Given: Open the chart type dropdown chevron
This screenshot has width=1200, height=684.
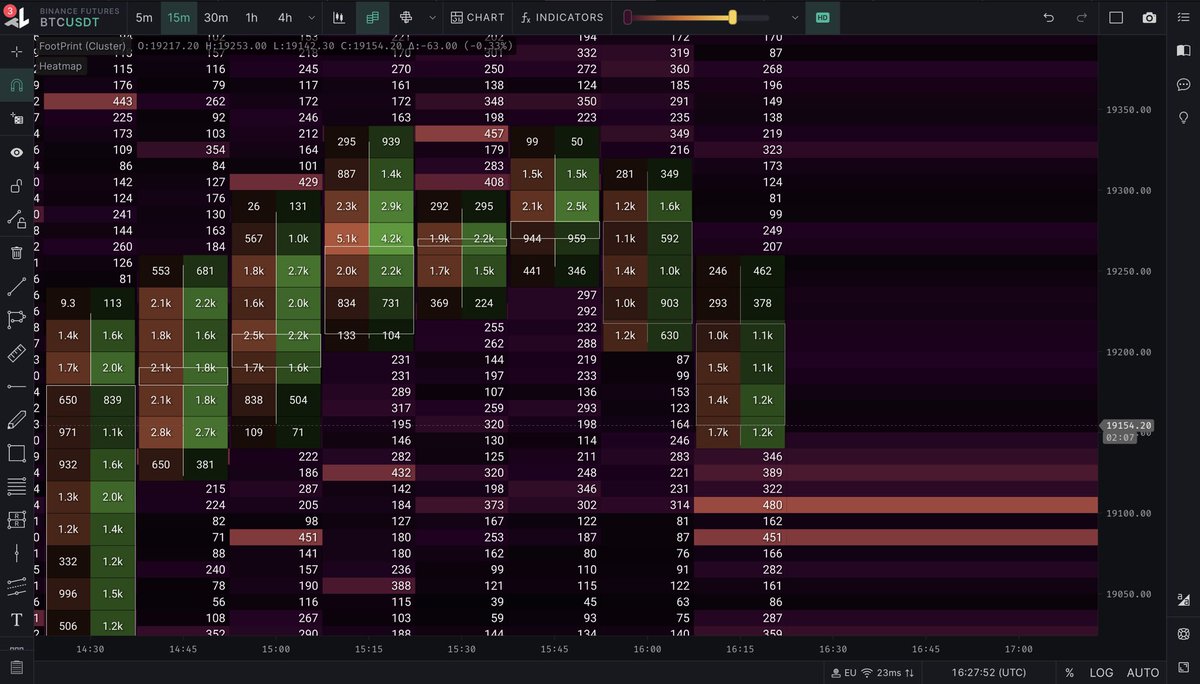Looking at the screenshot, I should click(x=430, y=17).
